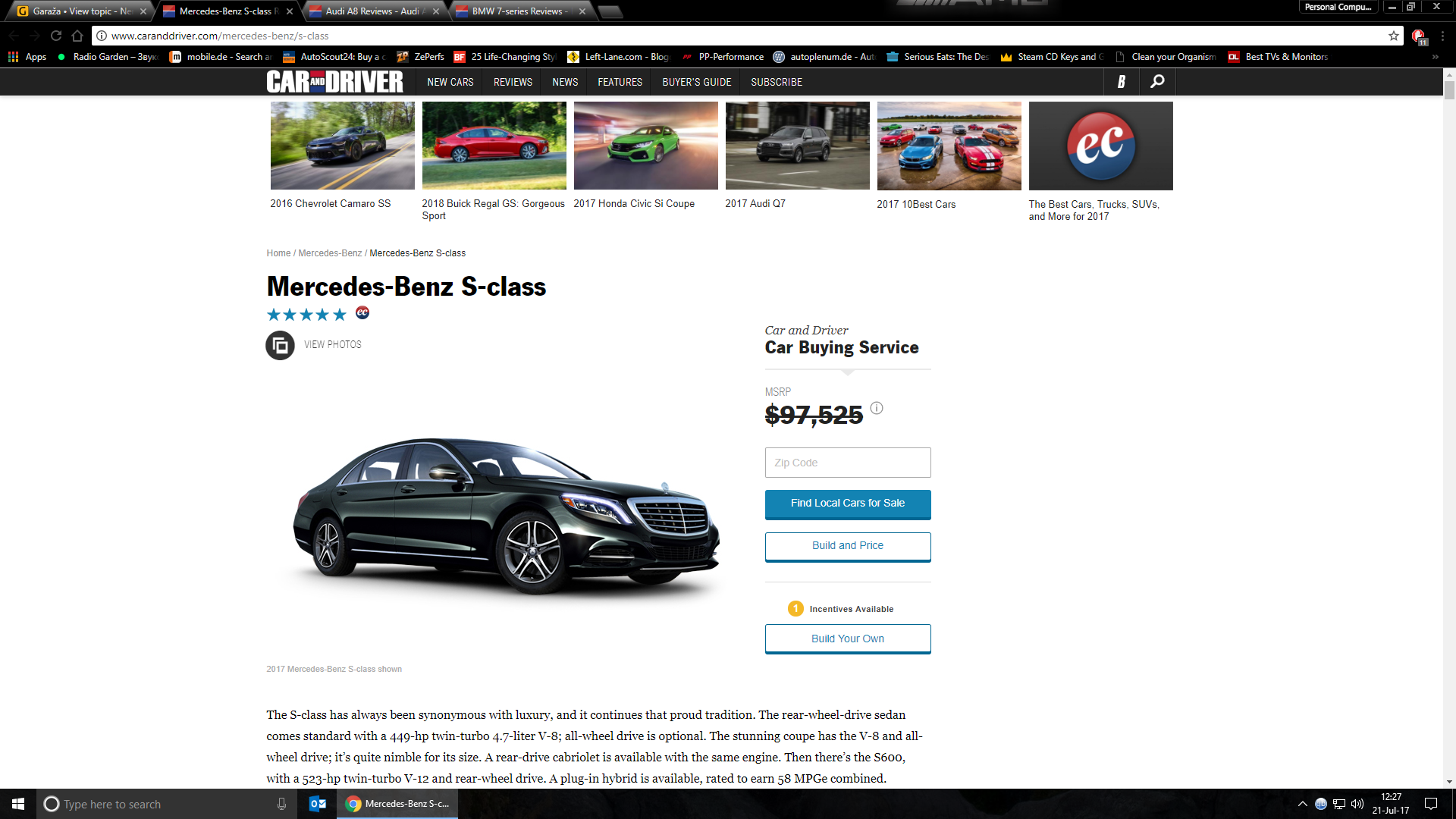Click the Editors' Choice badge beside stars
This screenshot has height=819, width=1456.
coord(362,312)
